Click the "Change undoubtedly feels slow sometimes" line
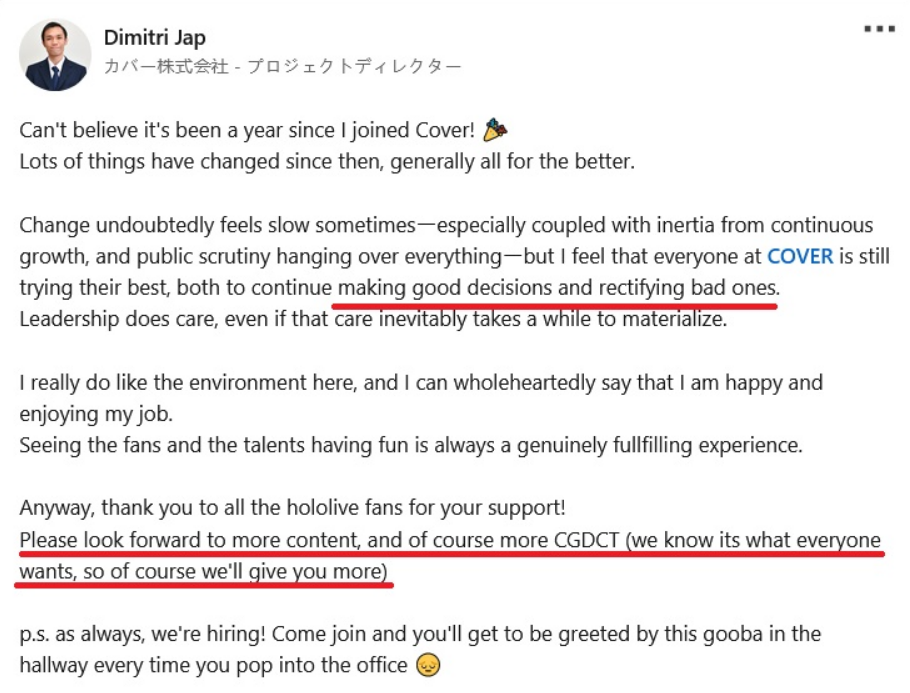 tap(446, 225)
